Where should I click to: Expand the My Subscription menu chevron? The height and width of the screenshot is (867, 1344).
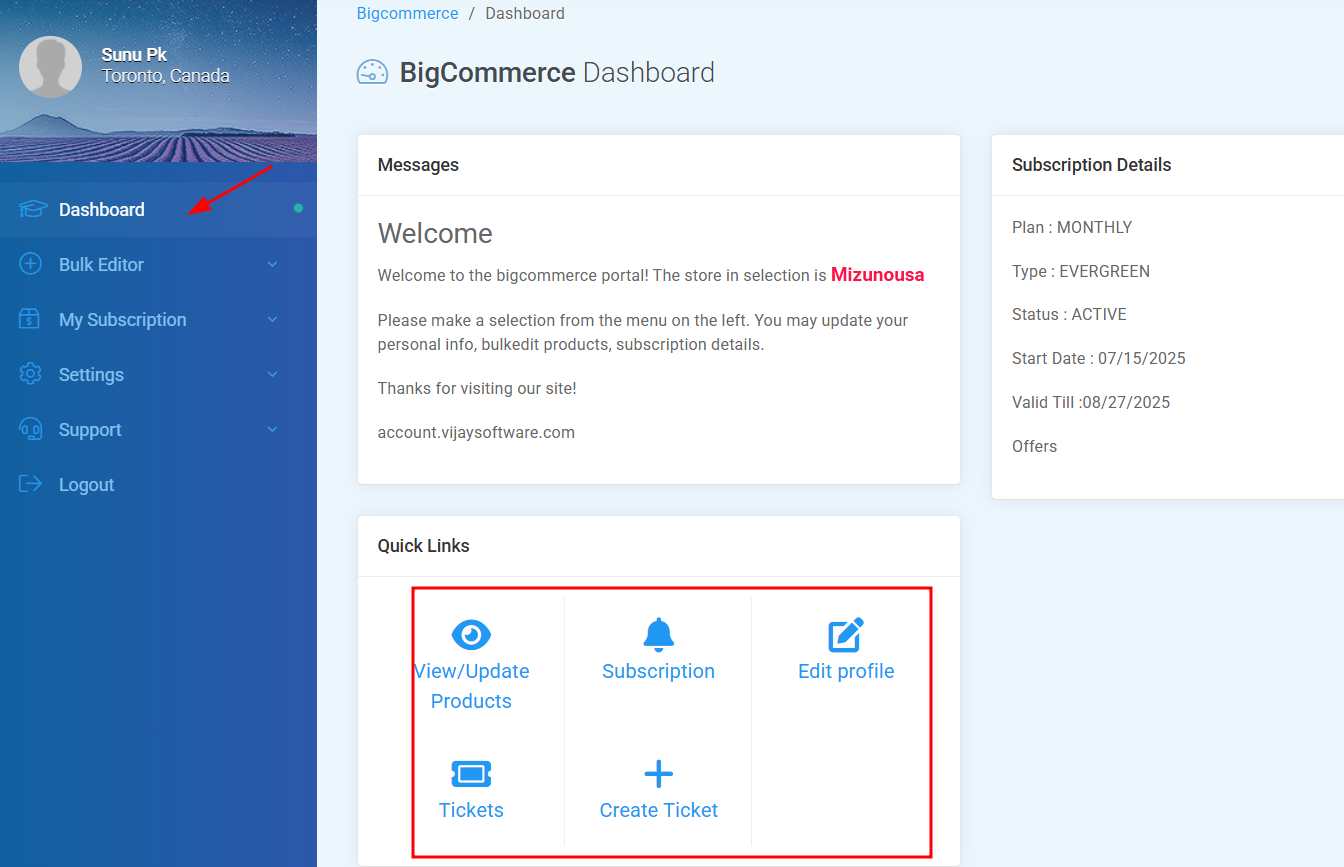coord(273,319)
